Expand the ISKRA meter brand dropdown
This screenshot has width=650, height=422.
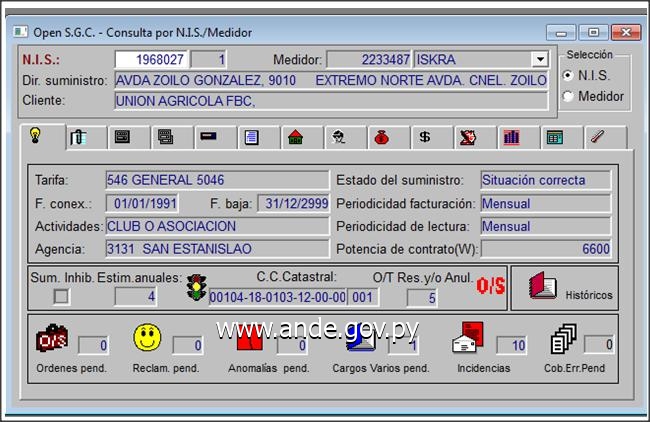[539, 60]
